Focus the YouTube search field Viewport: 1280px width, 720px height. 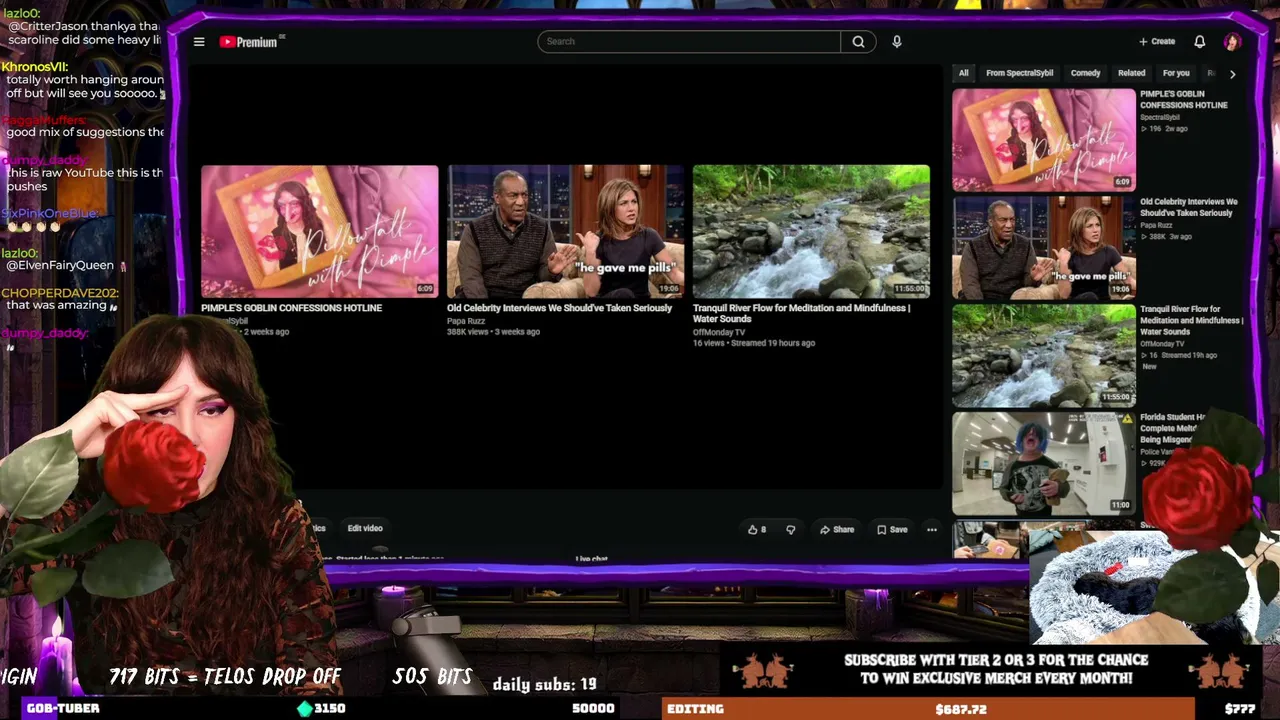click(x=689, y=41)
